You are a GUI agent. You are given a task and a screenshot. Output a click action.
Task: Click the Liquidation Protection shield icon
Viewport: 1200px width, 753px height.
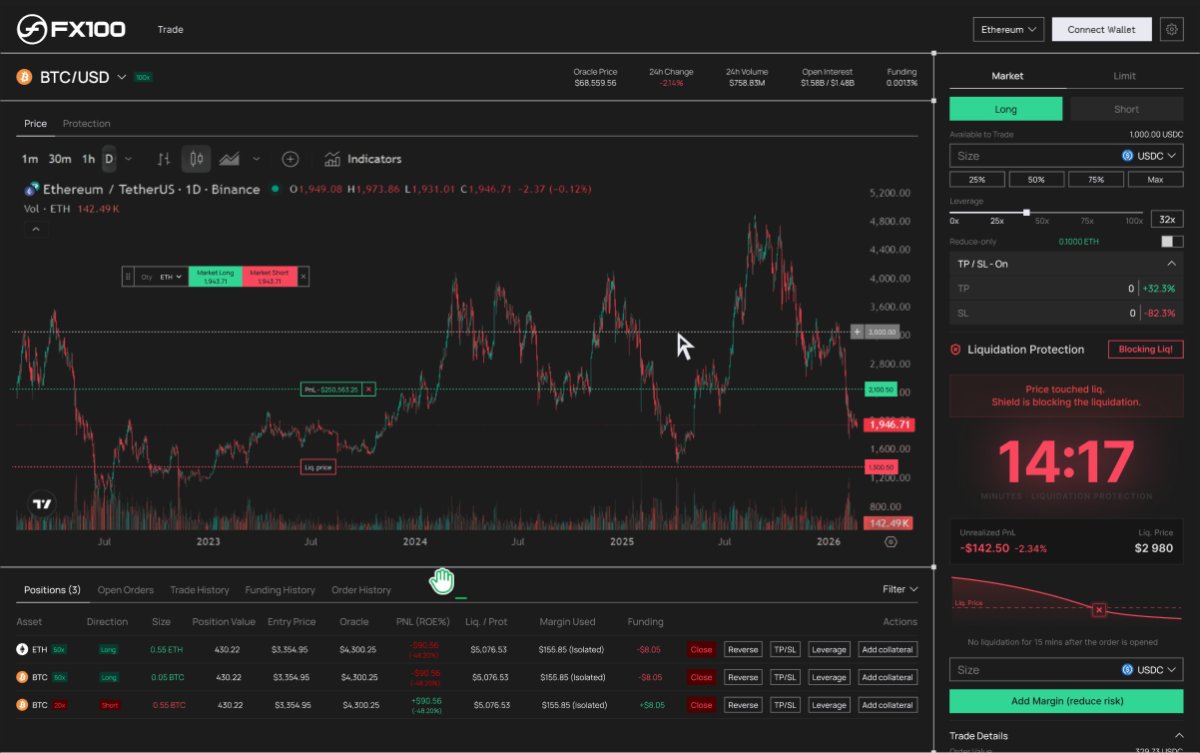tap(955, 350)
